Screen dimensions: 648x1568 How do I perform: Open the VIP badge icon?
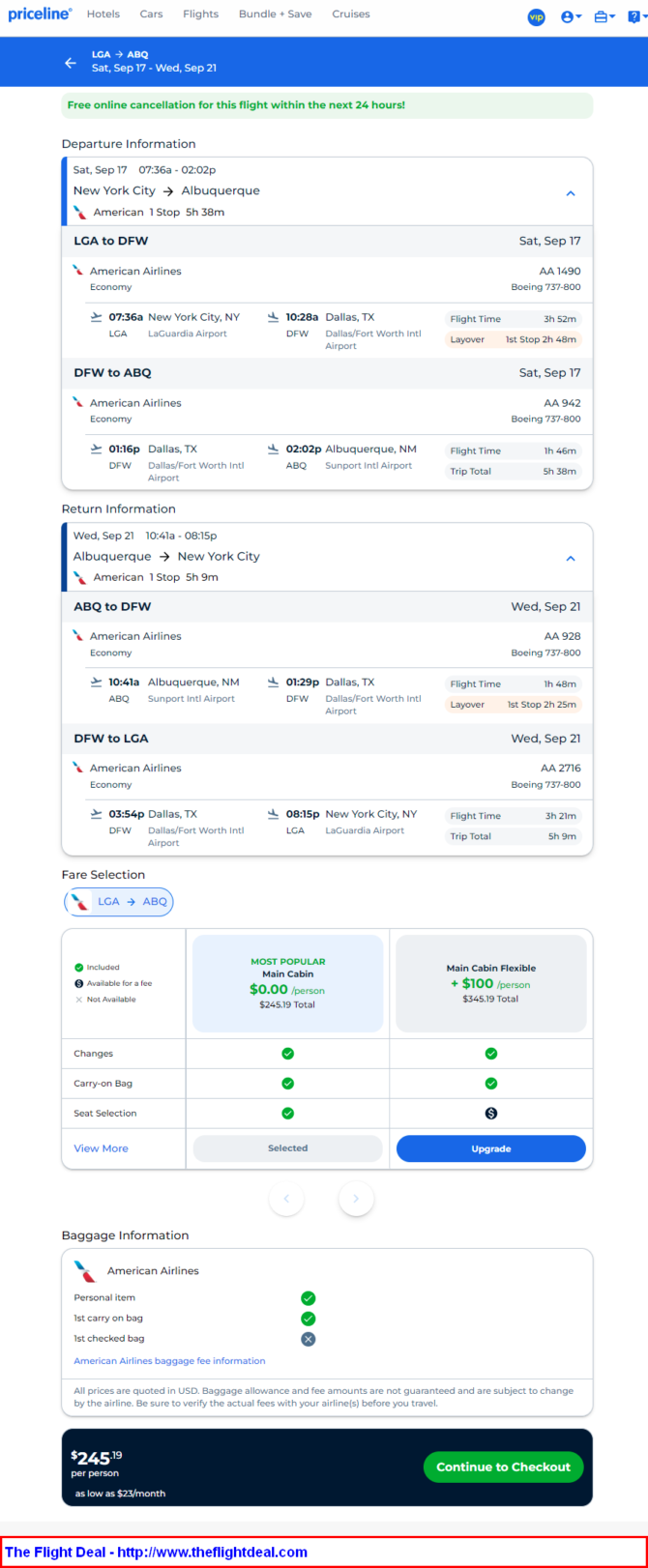click(536, 16)
